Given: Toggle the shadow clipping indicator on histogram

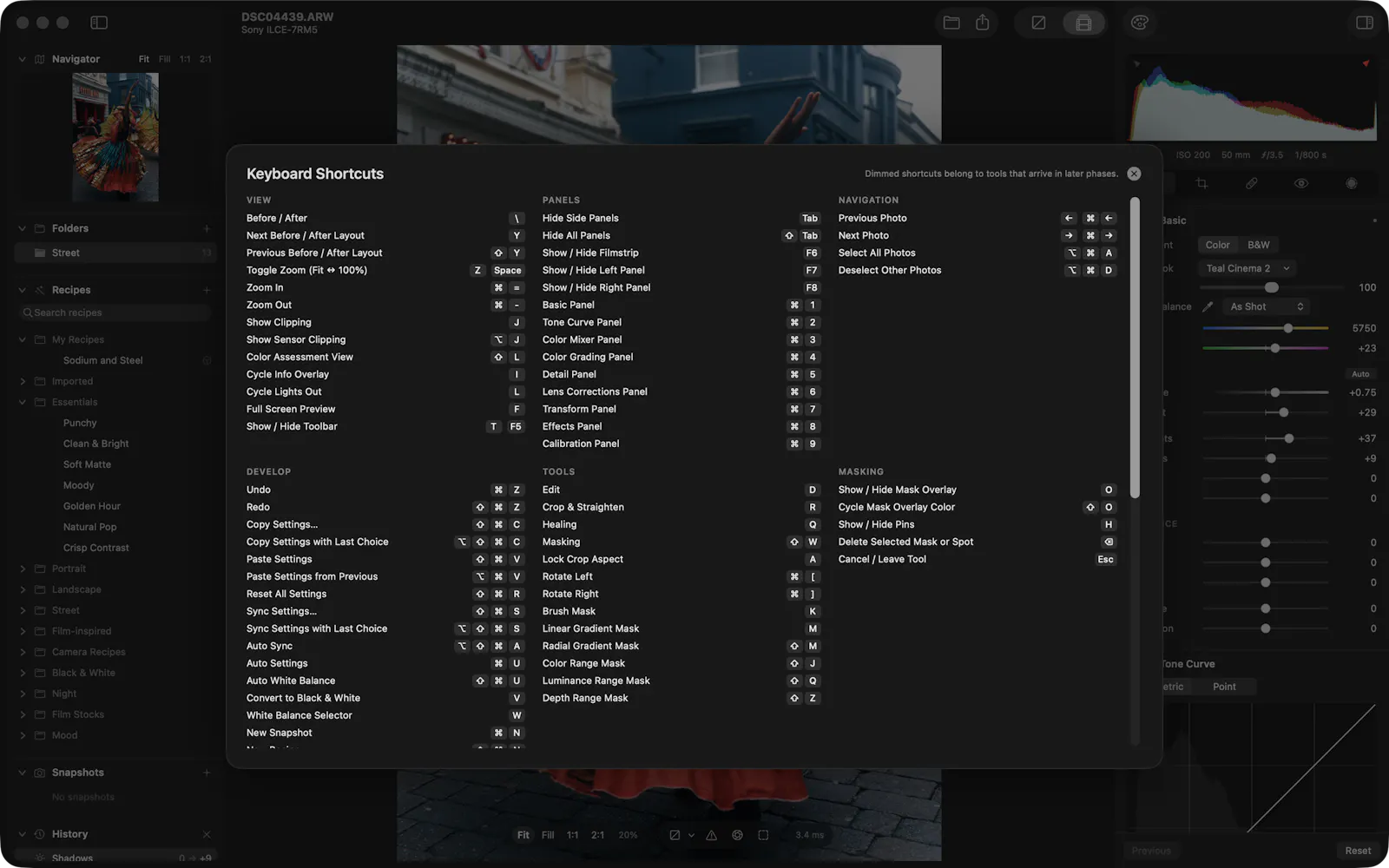Looking at the screenshot, I should click(x=1137, y=63).
